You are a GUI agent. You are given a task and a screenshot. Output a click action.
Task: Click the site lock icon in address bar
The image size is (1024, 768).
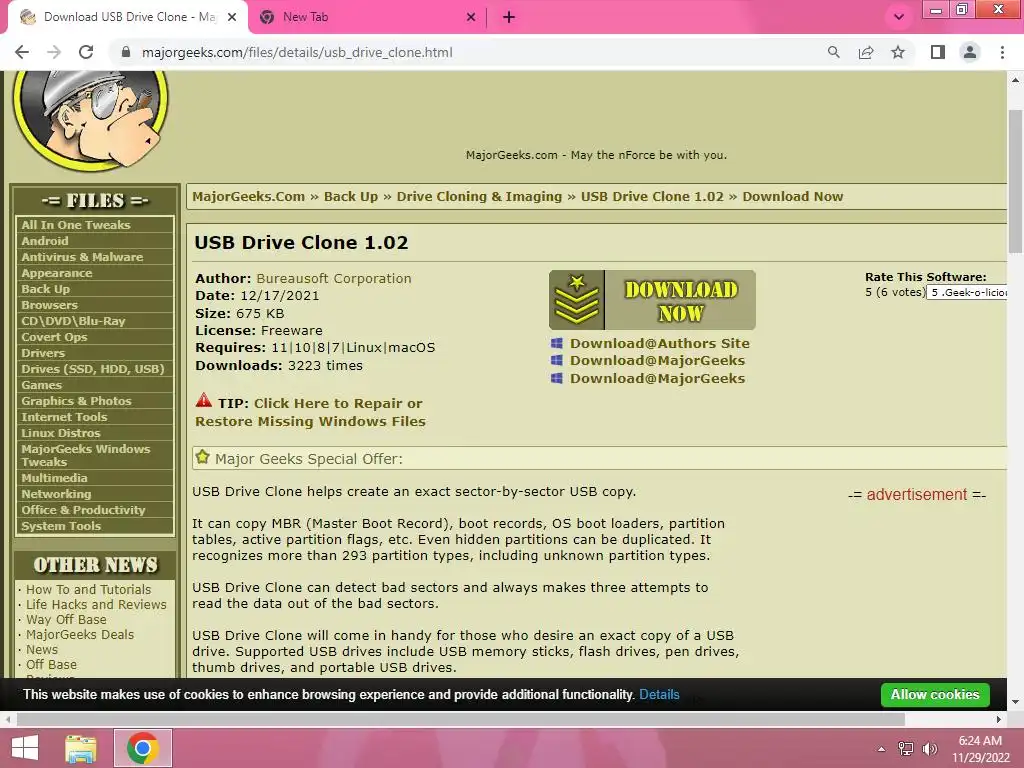click(x=126, y=52)
